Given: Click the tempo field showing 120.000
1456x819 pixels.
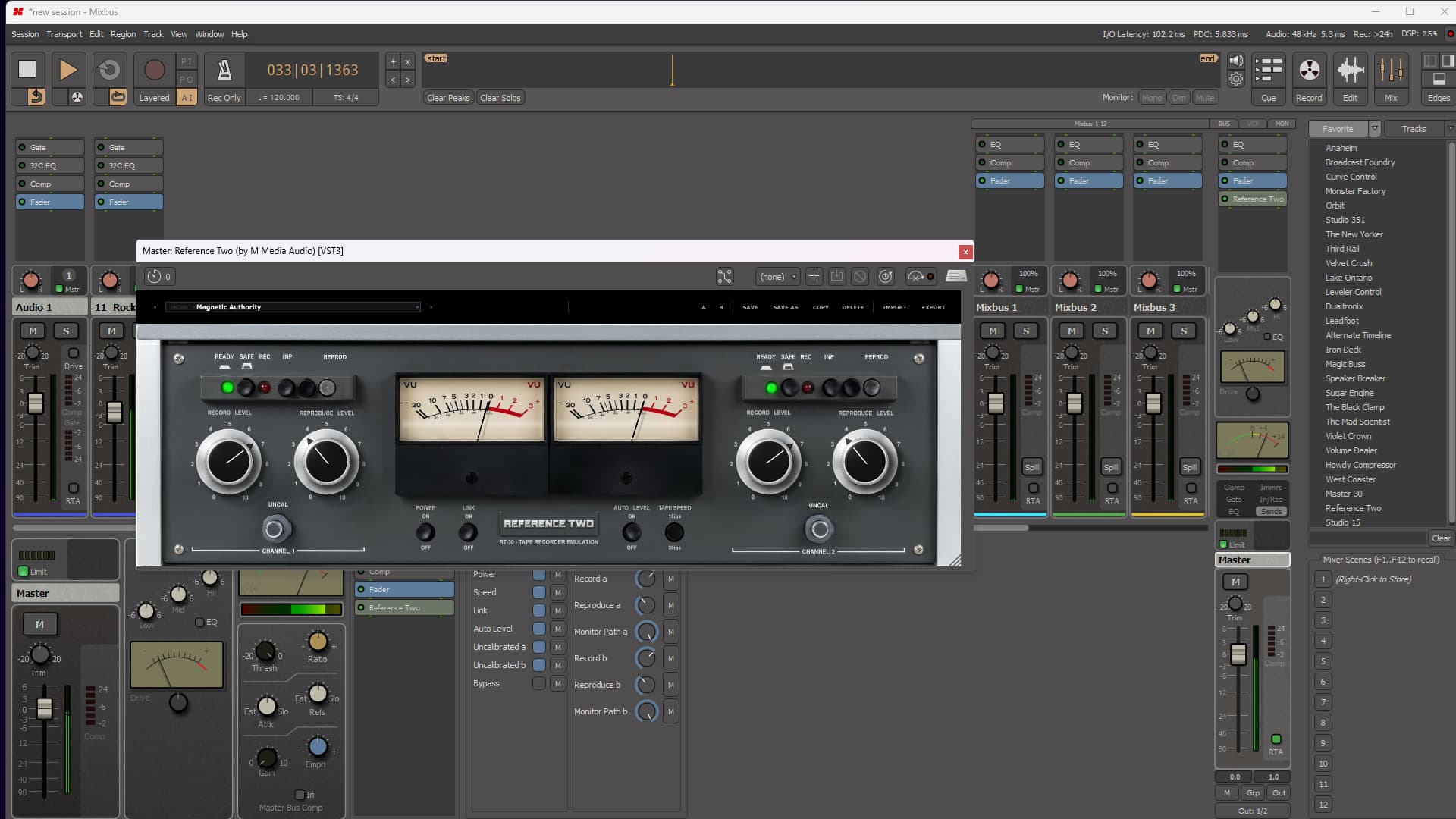Looking at the screenshot, I should tap(279, 98).
